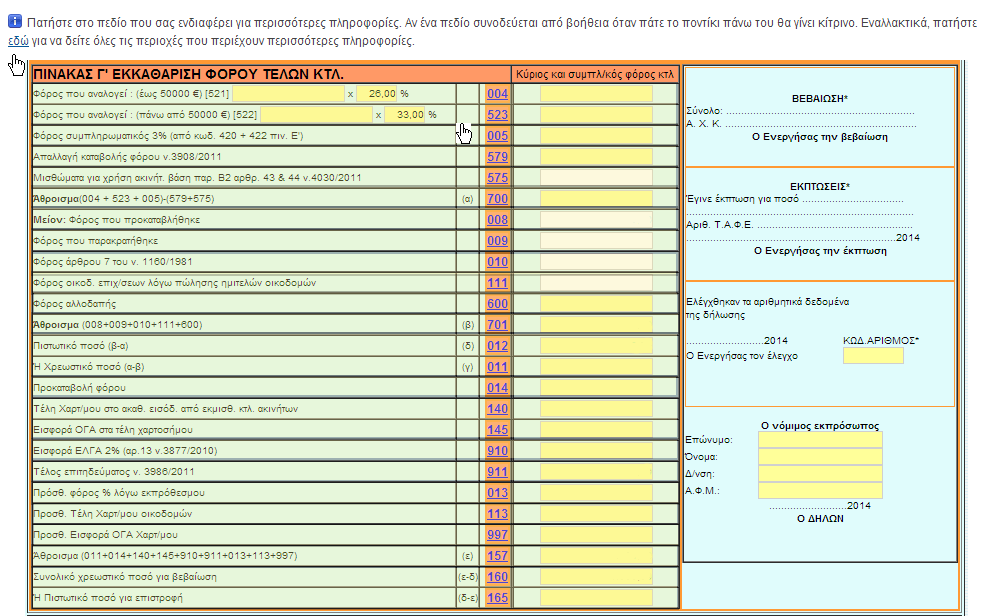Open code 012 link
This screenshot has width=982, height=616.
point(497,346)
